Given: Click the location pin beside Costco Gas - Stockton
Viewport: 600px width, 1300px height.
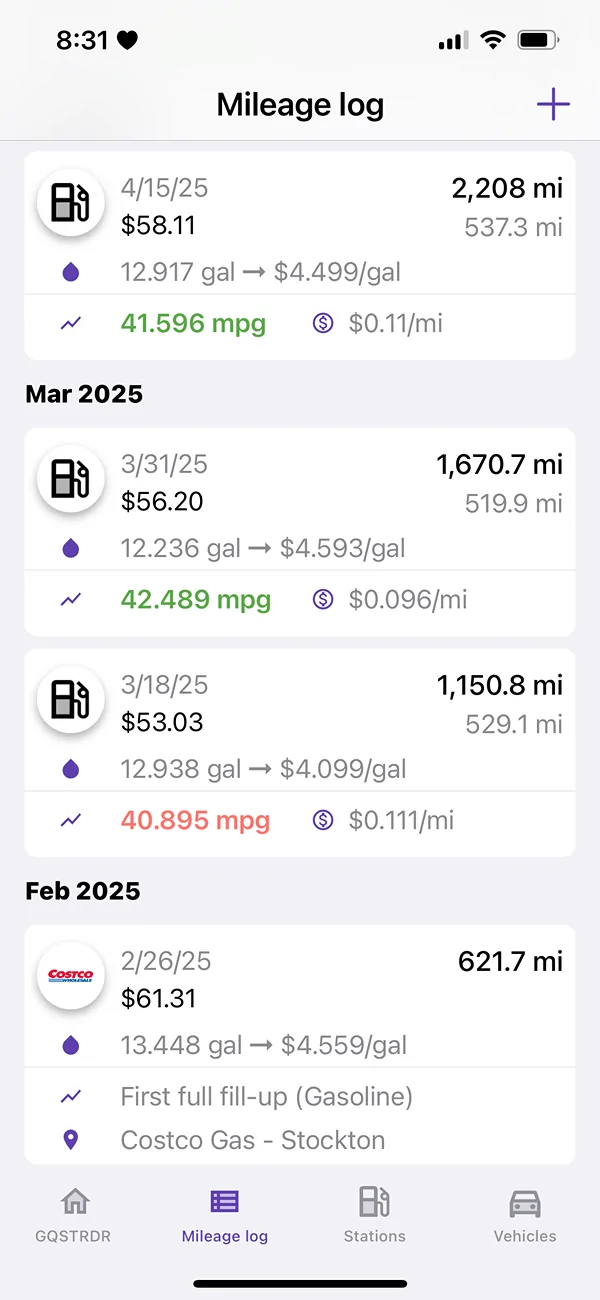Looking at the screenshot, I should 71,1139.
